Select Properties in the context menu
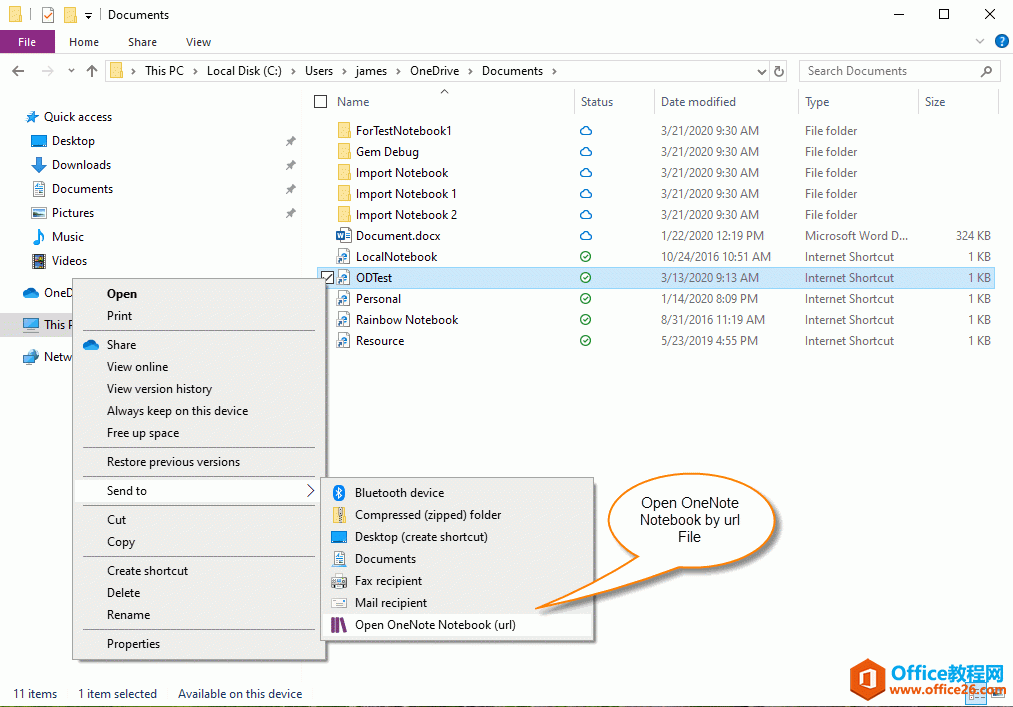Screen dimensions: 1013x707 click(198, 644)
